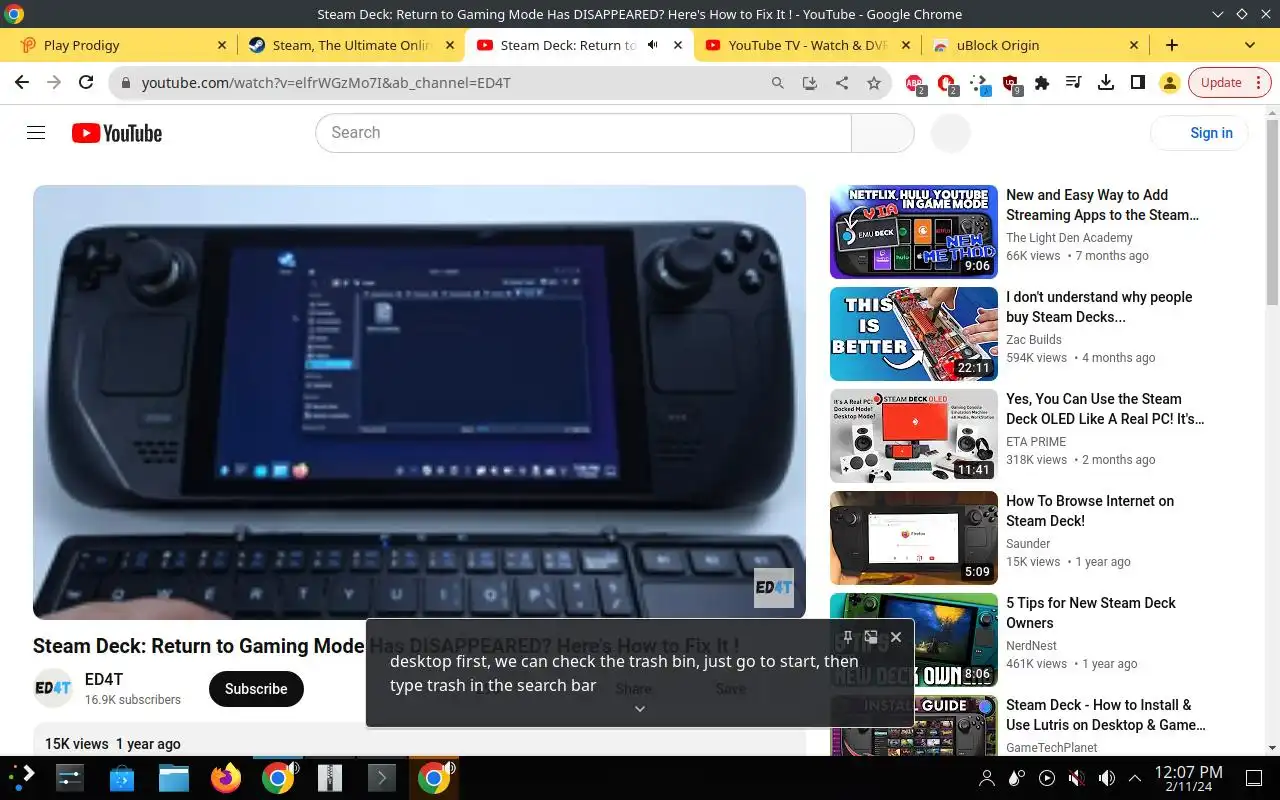Screen dimensions: 1280x800
Task: Toggle the Chrome side panel
Action: pyautogui.click(x=1138, y=83)
